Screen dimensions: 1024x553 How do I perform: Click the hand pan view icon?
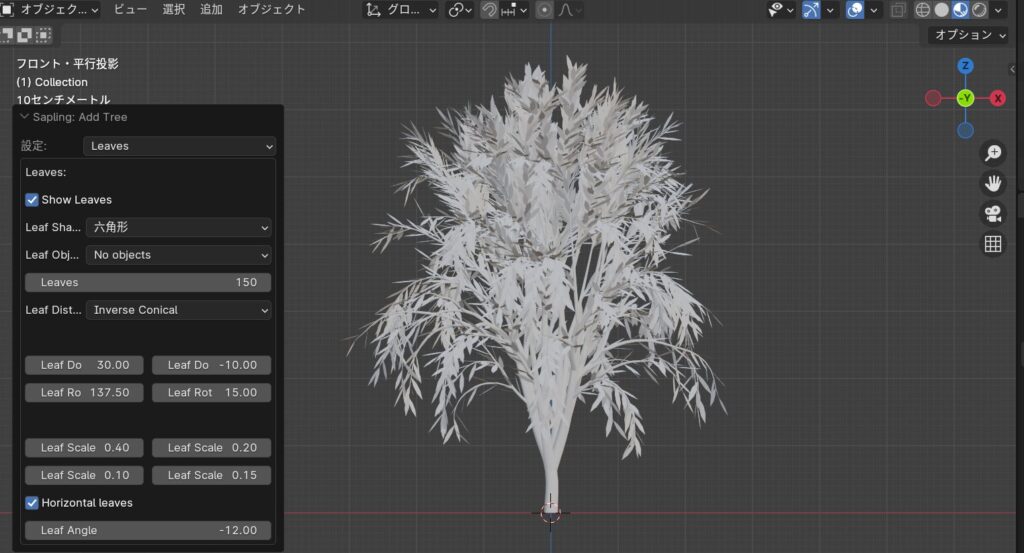point(993,183)
